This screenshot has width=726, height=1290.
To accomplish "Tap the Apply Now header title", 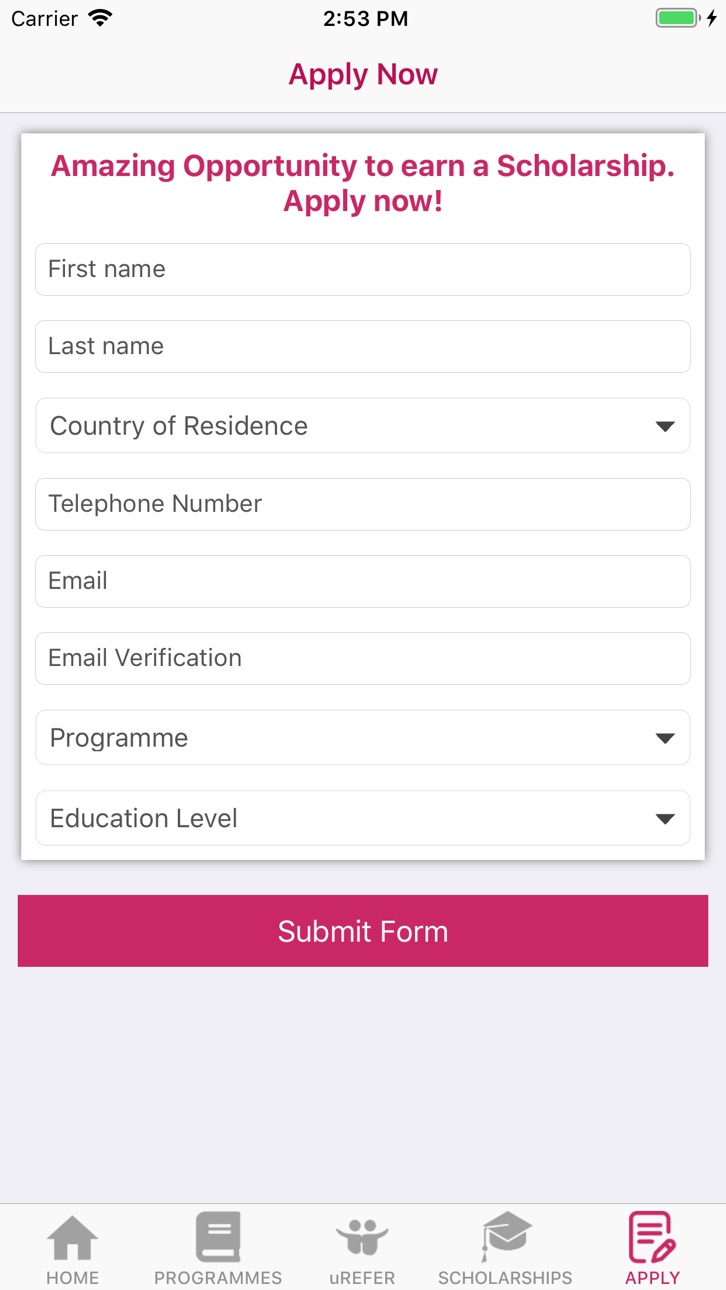I will 363,74.
